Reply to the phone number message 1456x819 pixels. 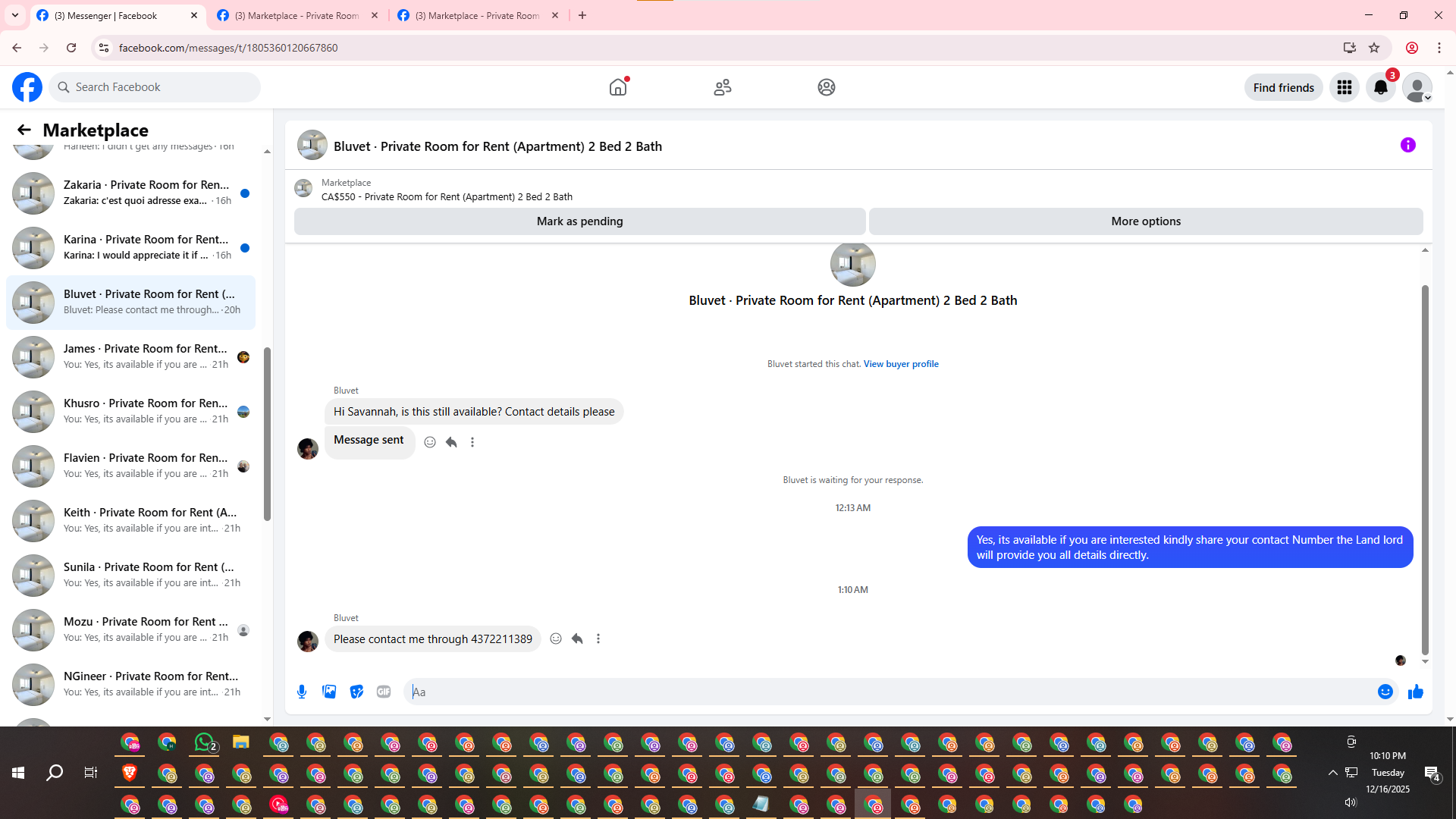click(577, 639)
